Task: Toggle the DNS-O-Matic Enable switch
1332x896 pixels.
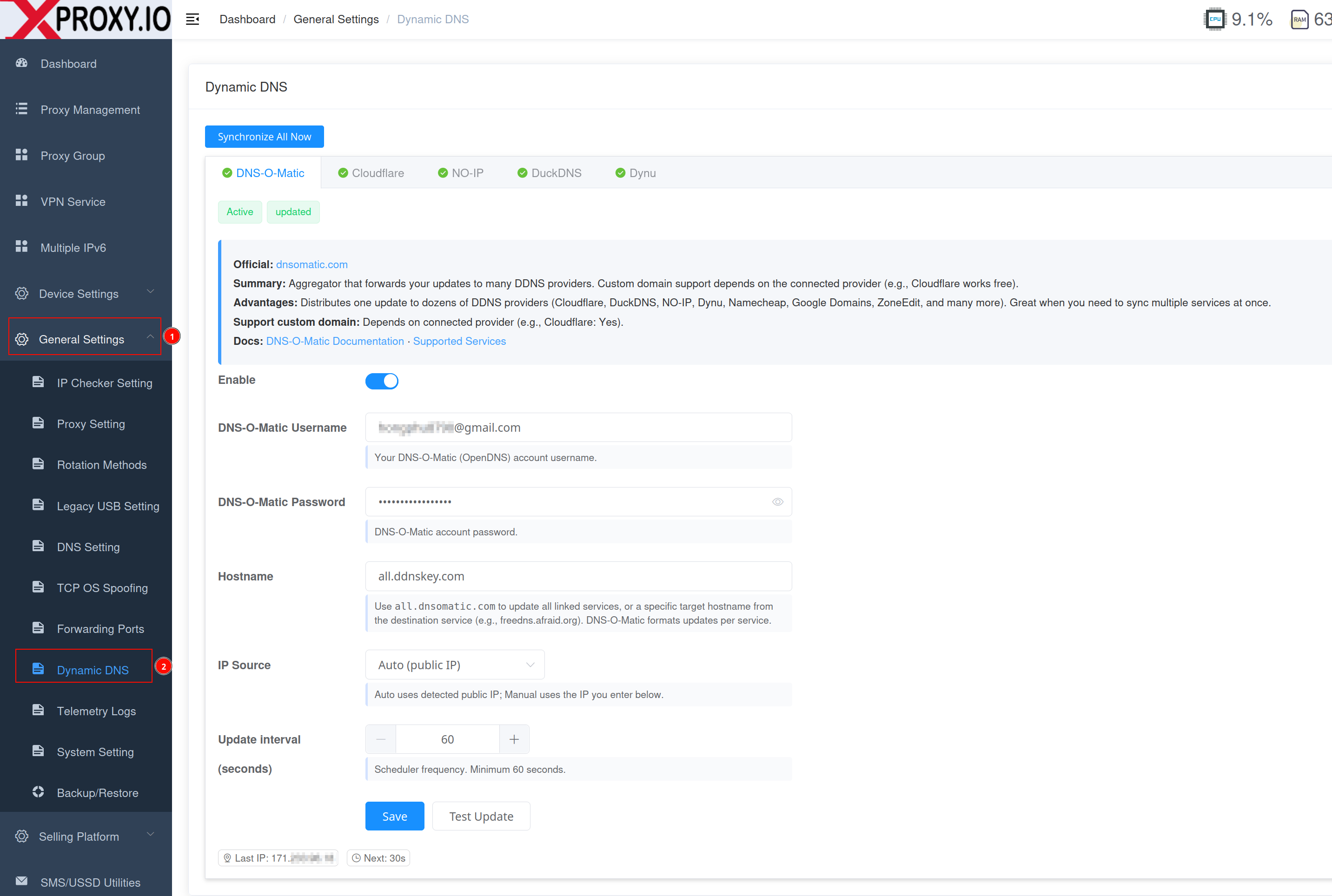Action: click(382, 381)
